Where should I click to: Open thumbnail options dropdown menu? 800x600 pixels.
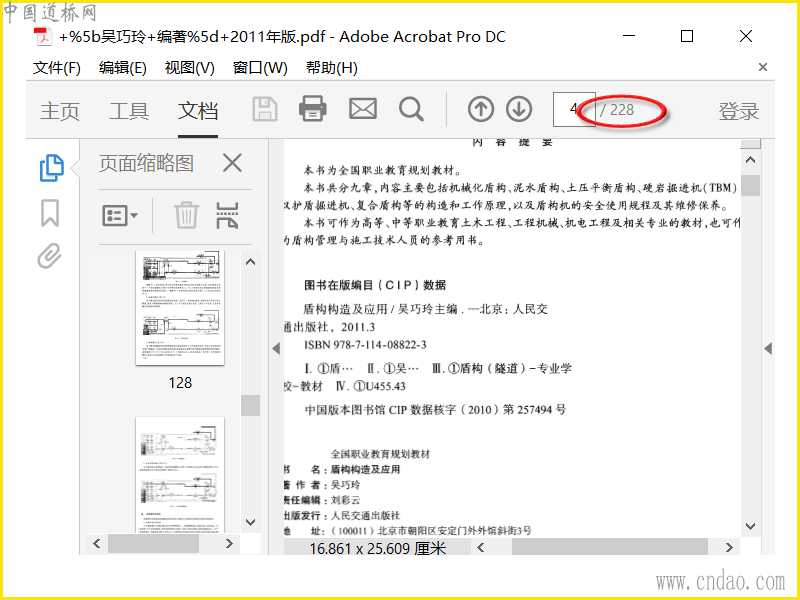(x=120, y=216)
